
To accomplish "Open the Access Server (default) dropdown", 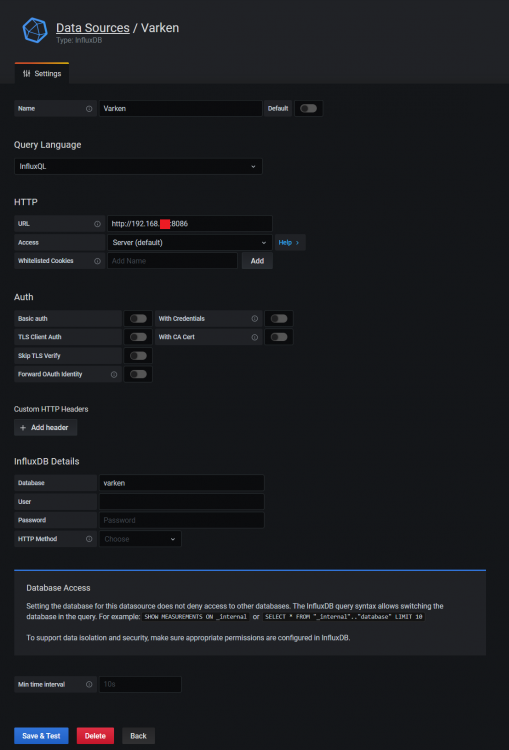I will pos(190,243).
